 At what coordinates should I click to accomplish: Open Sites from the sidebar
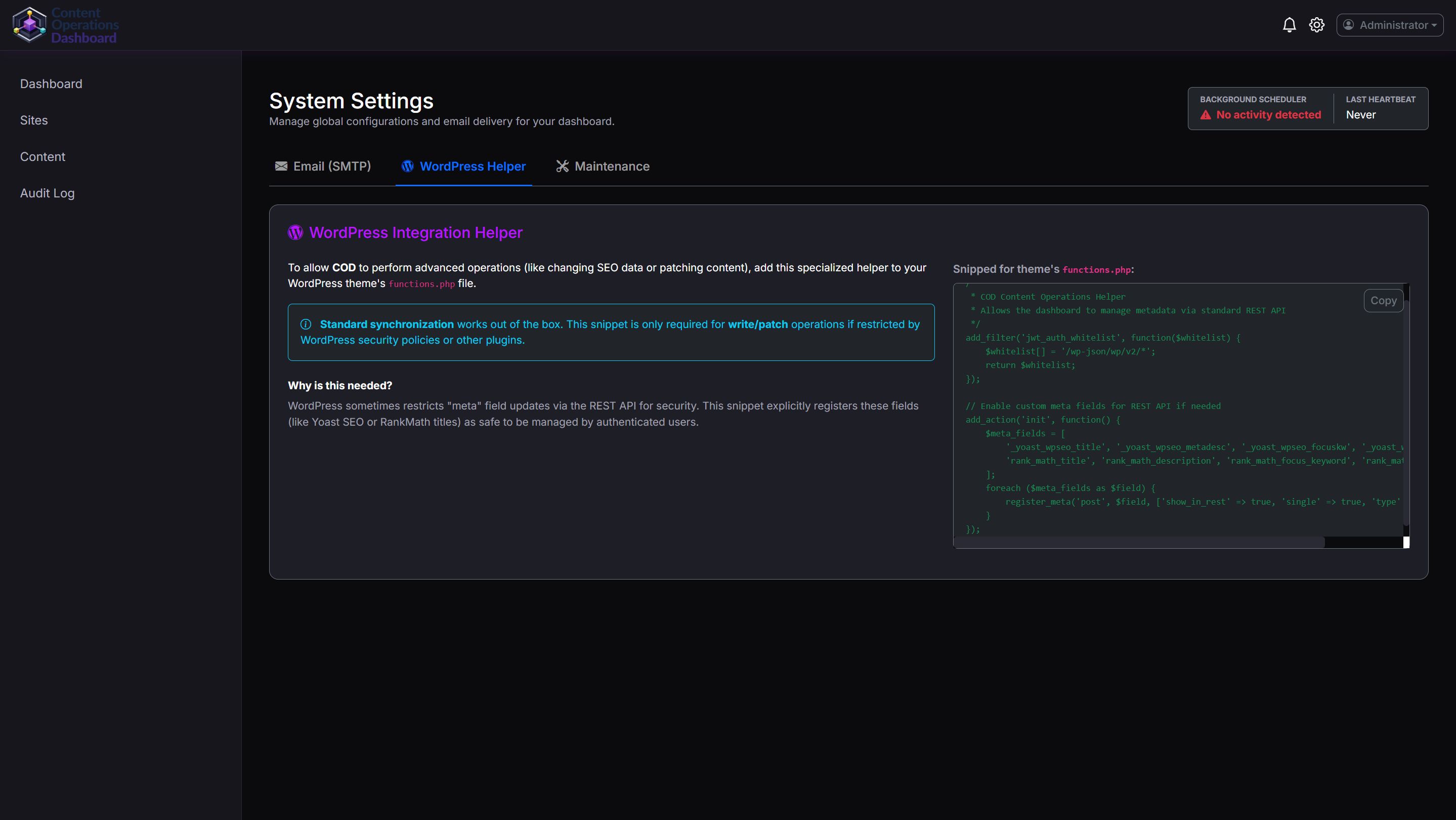point(34,120)
